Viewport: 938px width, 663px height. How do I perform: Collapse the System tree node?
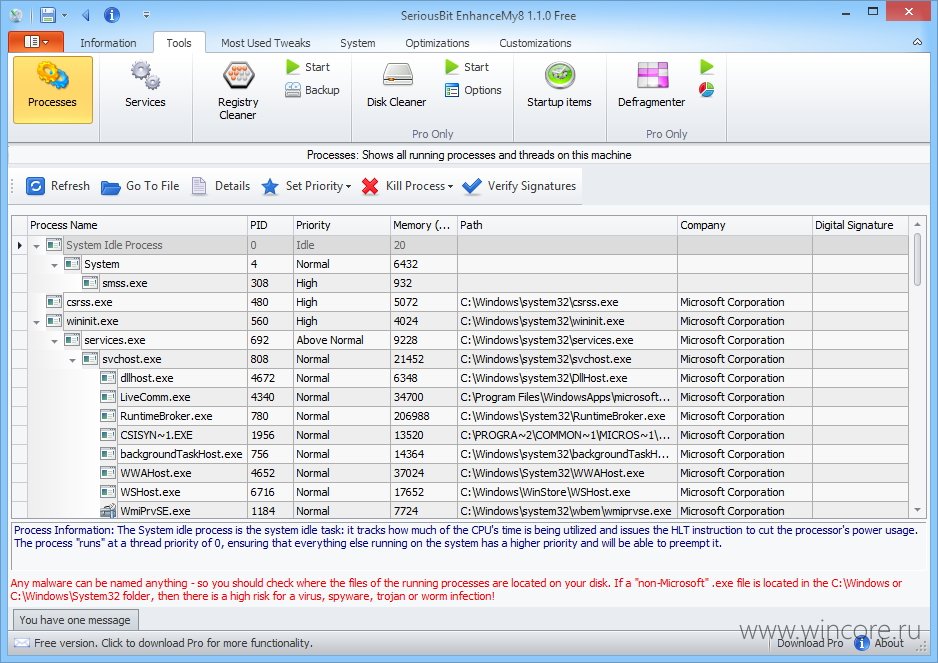pyautogui.click(x=54, y=265)
